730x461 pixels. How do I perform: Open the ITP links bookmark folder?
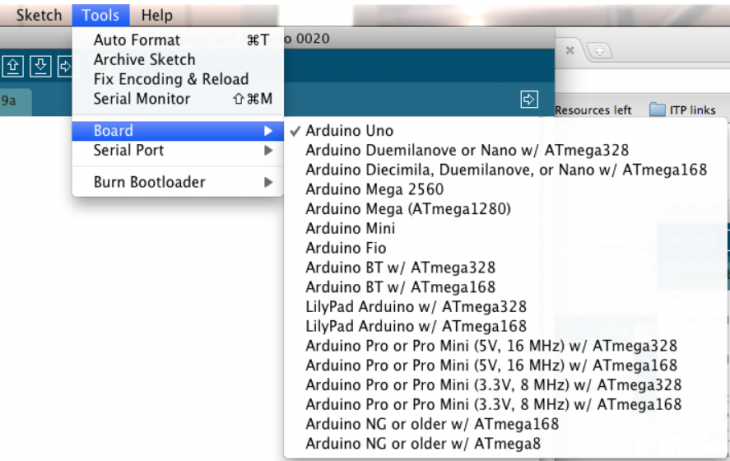pos(685,109)
